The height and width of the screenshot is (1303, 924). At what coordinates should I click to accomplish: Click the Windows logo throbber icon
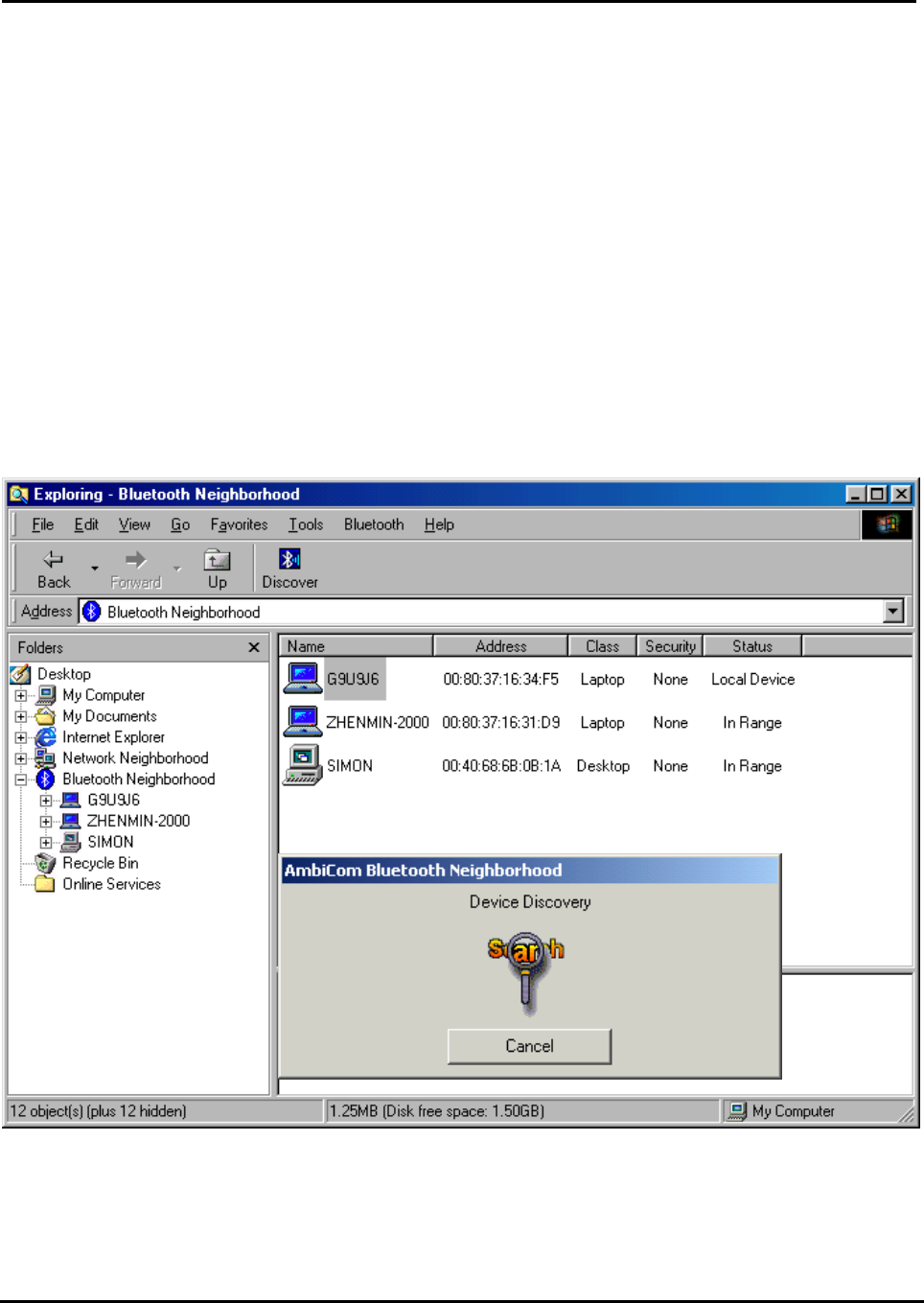(887, 524)
